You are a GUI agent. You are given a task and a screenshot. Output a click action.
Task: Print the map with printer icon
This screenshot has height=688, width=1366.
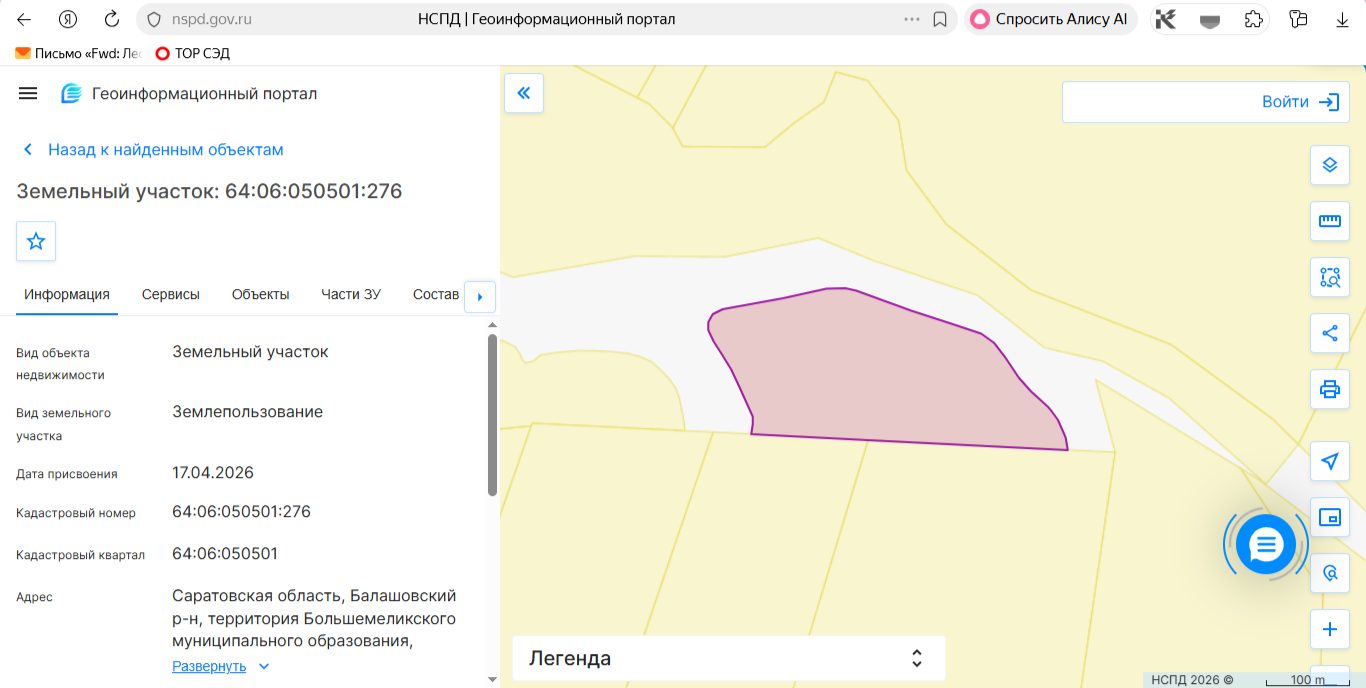pos(1330,389)
